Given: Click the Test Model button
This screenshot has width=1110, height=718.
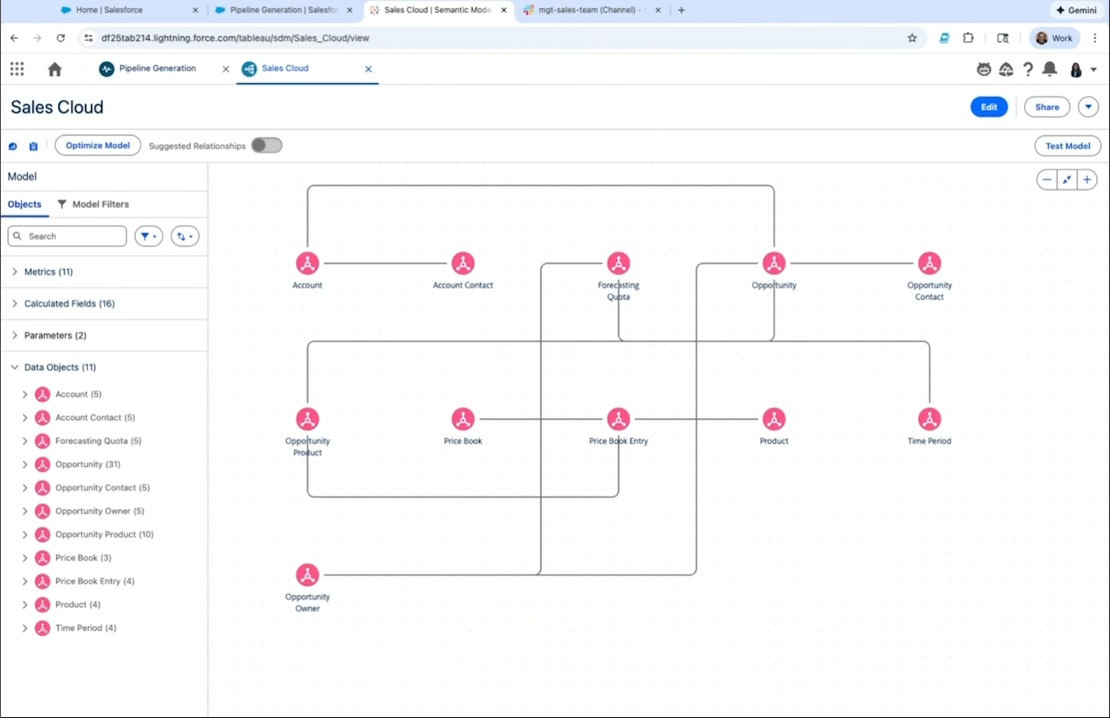Looking at the screenshot, I should (1068, 146).
